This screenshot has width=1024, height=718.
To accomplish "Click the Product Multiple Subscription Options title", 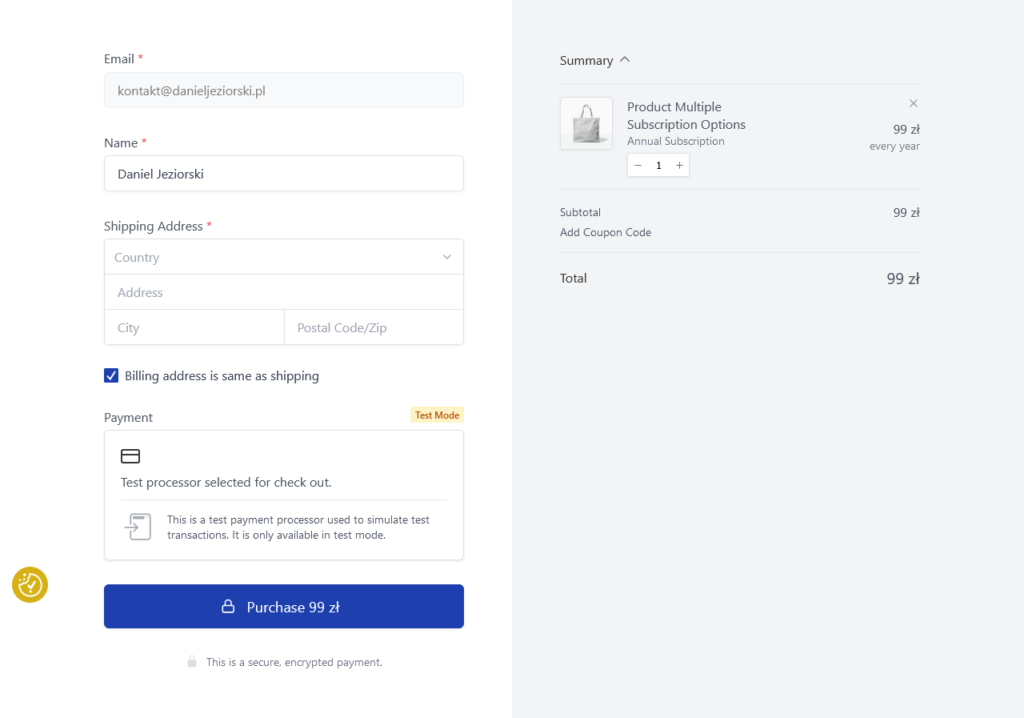I will (x=686, y=116).
